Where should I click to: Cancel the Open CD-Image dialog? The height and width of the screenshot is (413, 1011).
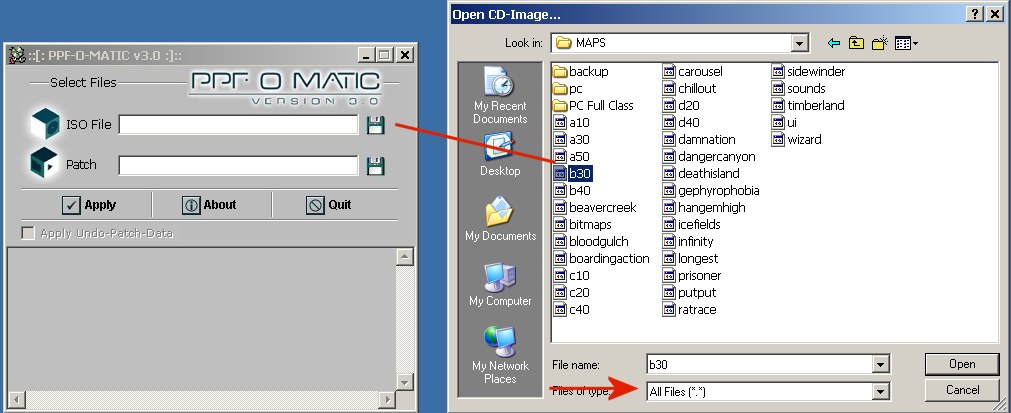pyautogui.click(x=962, y=390)
